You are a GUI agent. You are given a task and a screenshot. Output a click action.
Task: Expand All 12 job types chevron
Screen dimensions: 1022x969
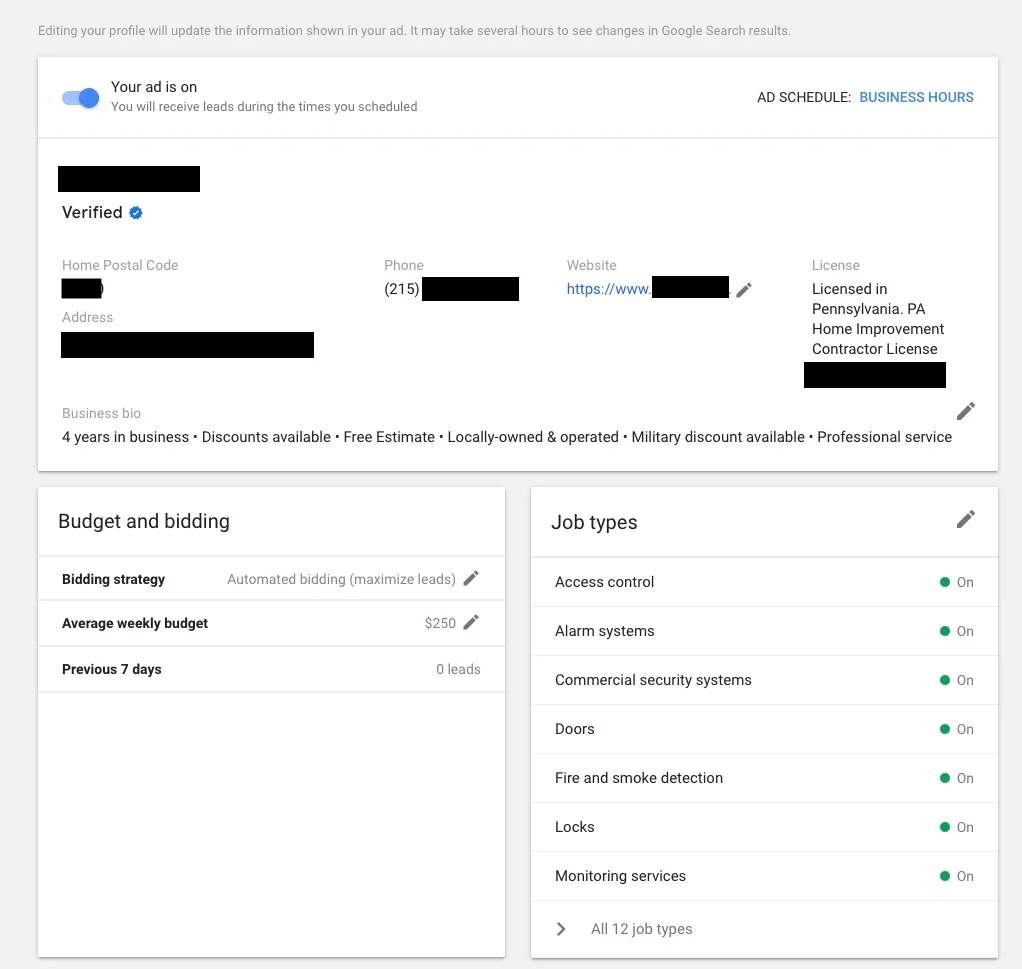click(x=561, y=929)
